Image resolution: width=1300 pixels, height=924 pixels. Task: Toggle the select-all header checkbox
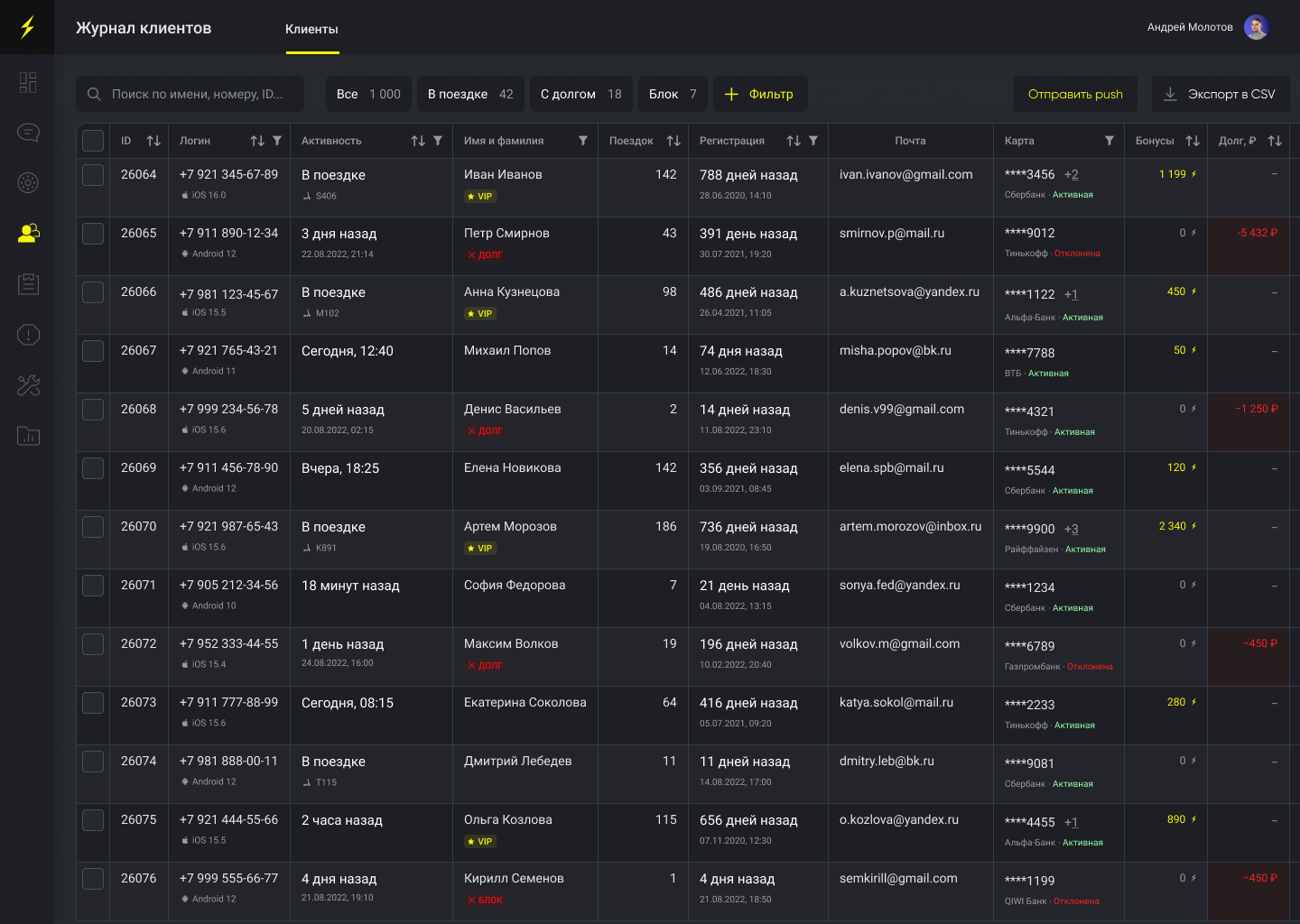point(93,141)
